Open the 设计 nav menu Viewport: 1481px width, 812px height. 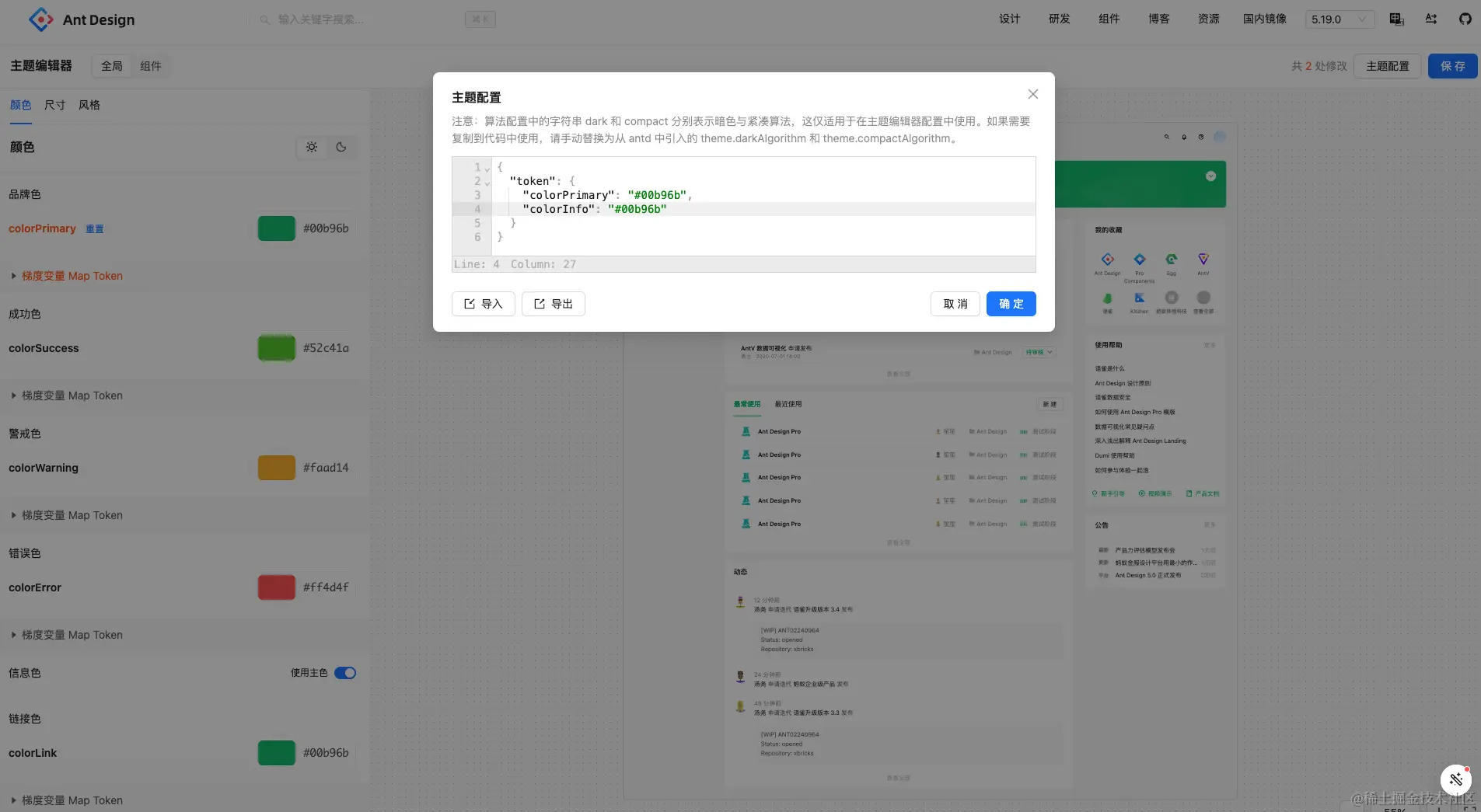(1010, 19)
